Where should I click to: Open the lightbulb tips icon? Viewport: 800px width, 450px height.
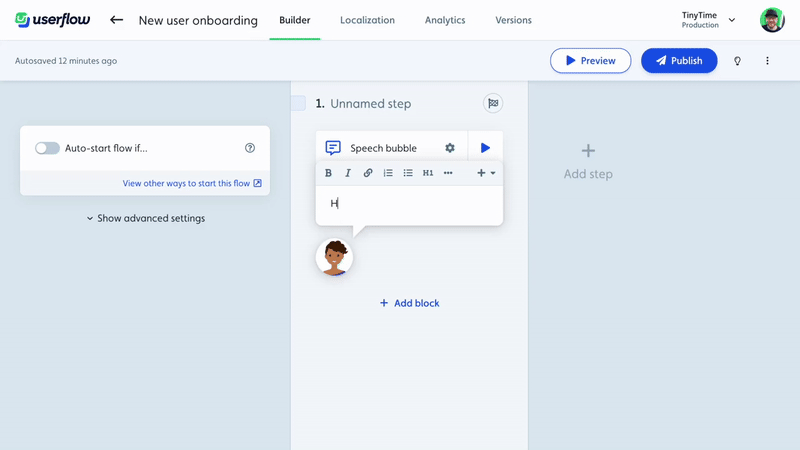[737, 61]
